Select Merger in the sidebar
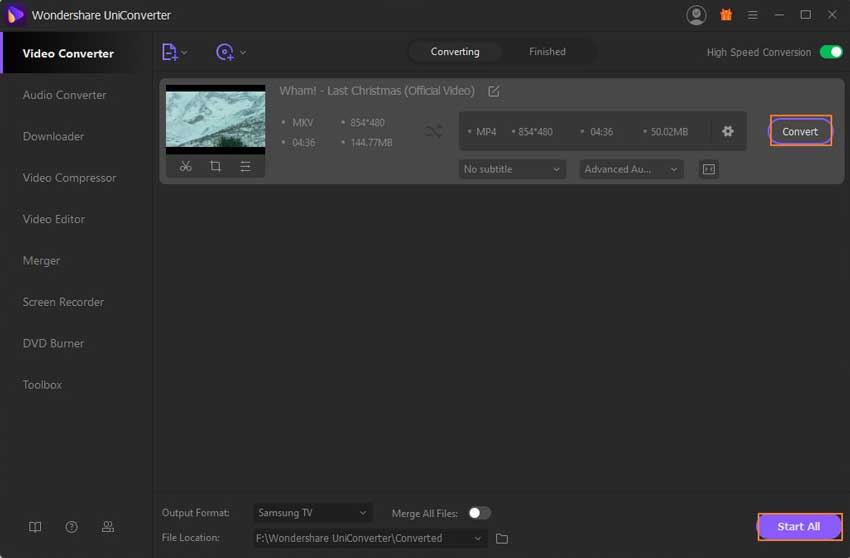Viewport: 850px width, 558px height. (41, 261)
